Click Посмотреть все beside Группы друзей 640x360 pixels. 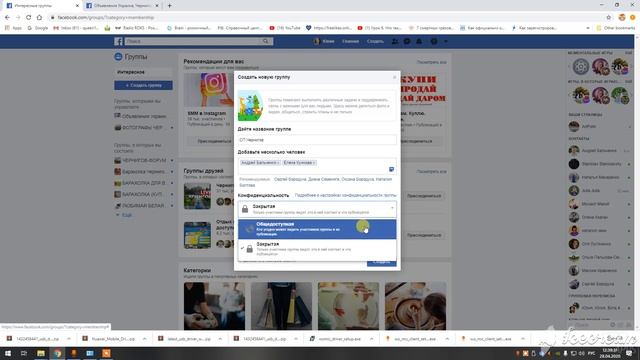click(431, 171)
